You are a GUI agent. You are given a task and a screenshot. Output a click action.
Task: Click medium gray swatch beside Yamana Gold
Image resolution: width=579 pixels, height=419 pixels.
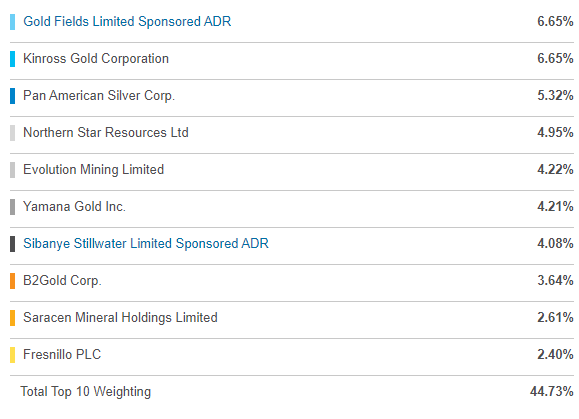coord(13,207)
